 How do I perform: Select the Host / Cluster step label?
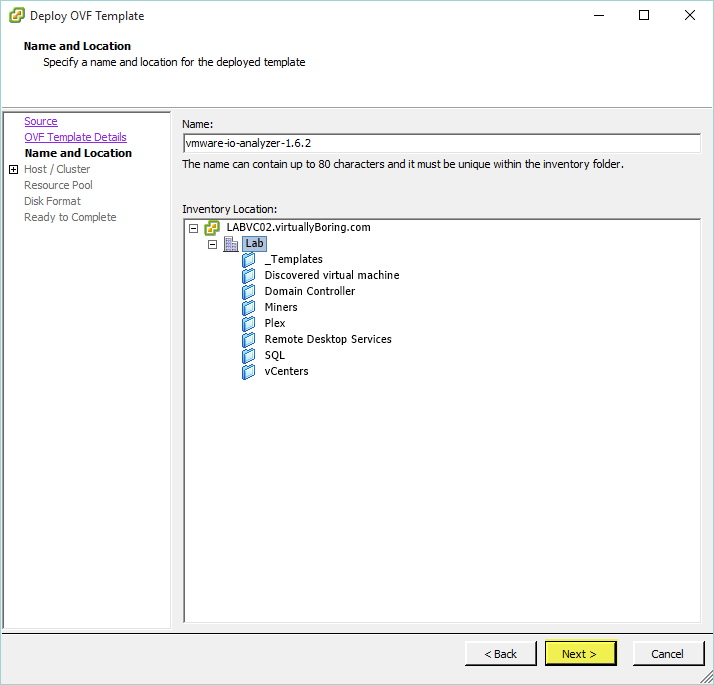[57, 169]
